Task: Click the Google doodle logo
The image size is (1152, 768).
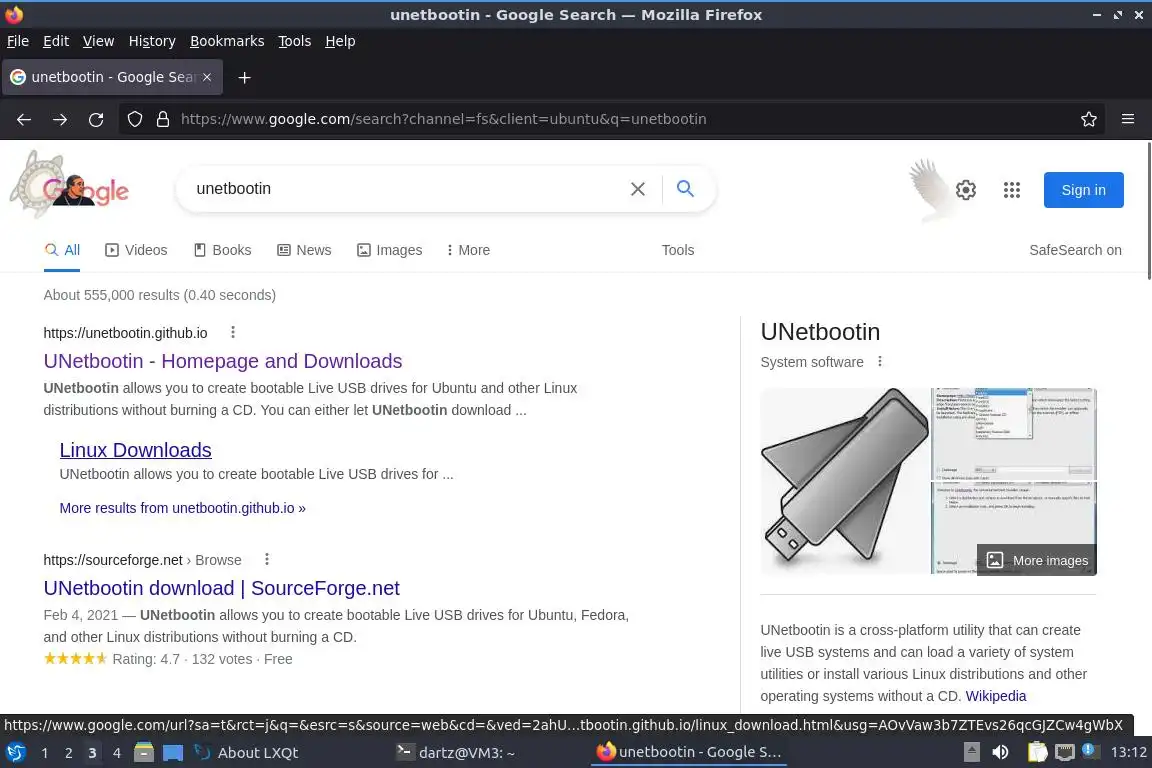Action: coord(70,185)
